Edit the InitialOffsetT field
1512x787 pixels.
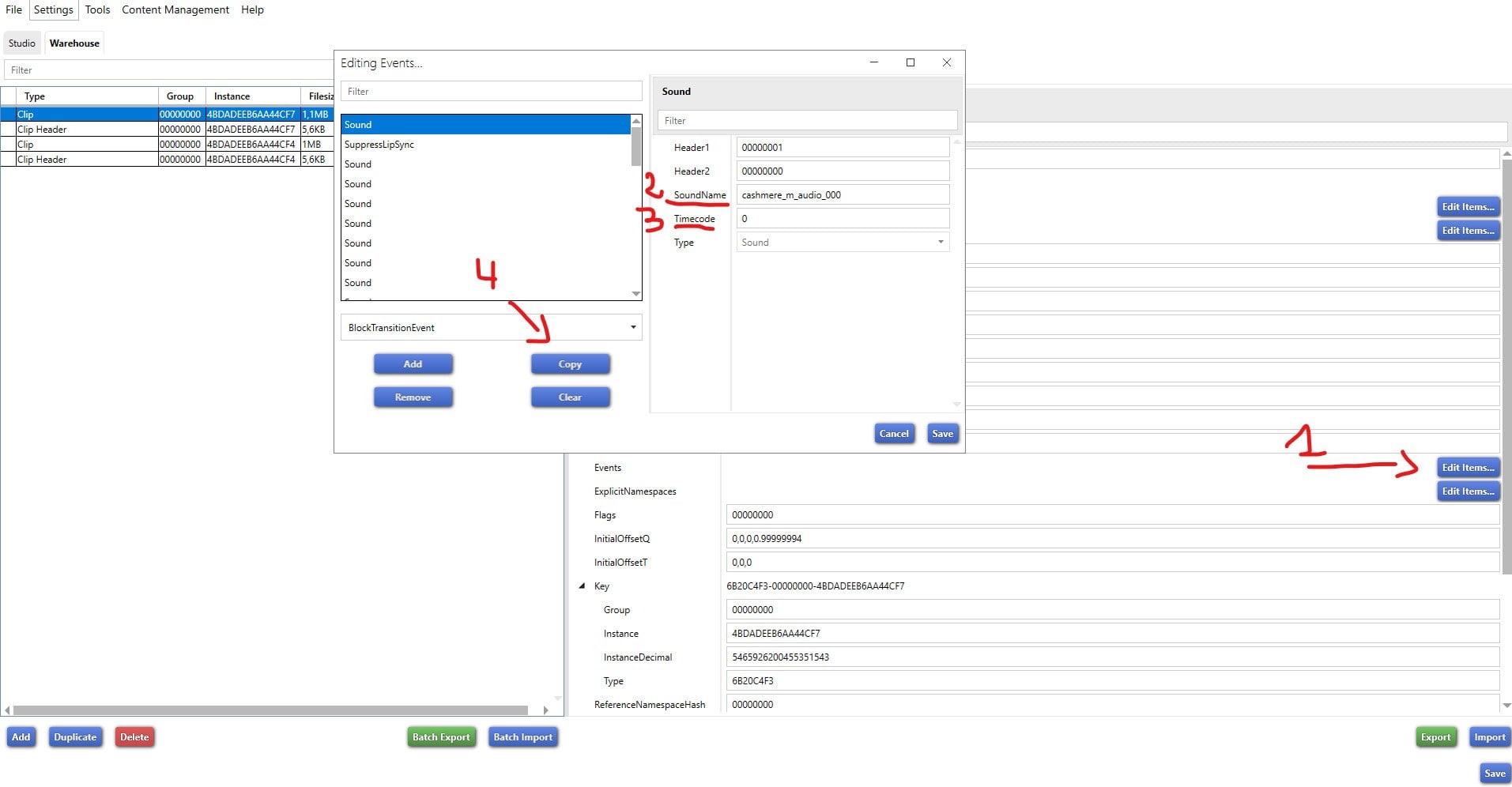[1112, 563]
